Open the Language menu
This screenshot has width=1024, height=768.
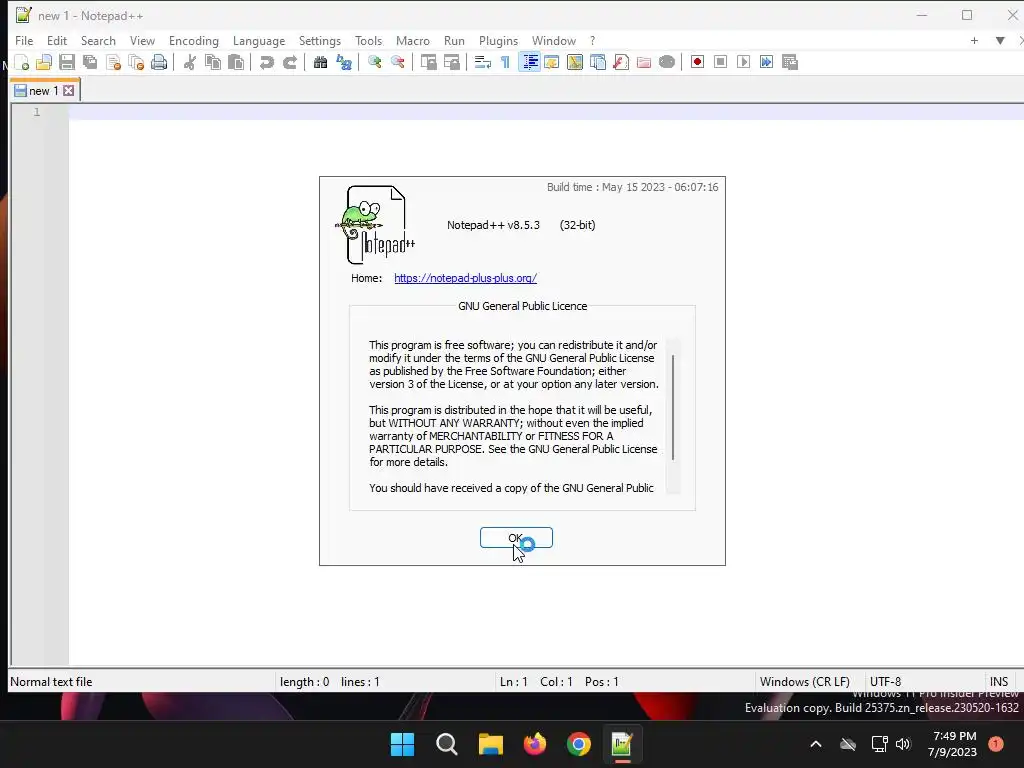(x=259, y=40)
